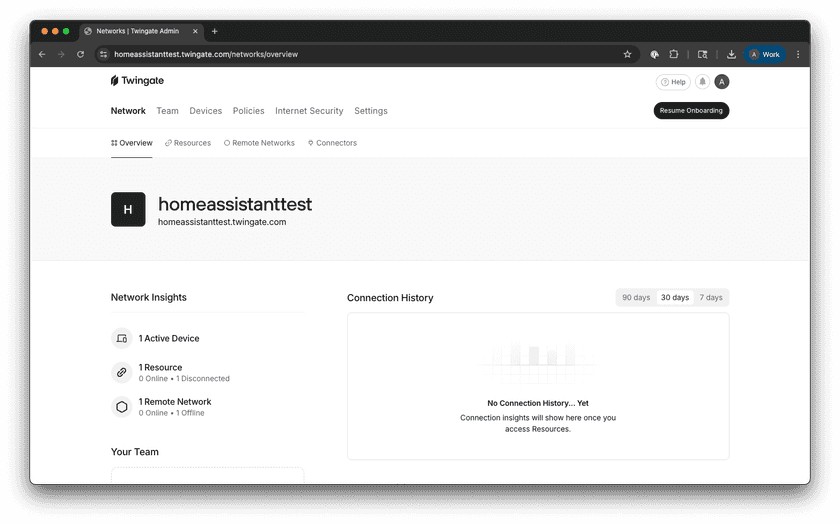
Task: Click the extension icon left of puzzle
Action: tap(655, 54)
